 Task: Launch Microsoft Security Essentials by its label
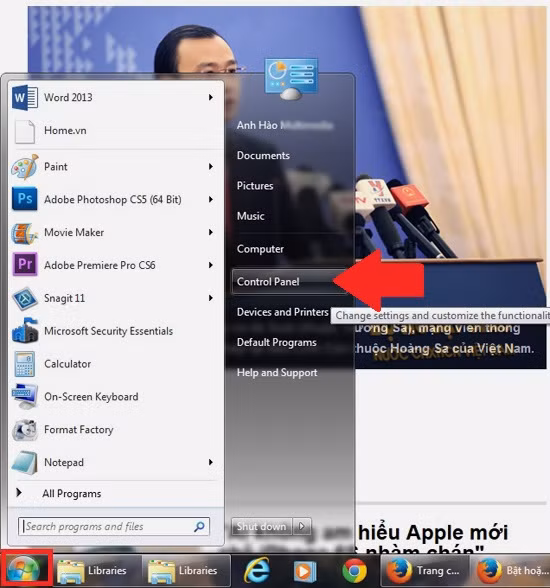tap(108, 331)
